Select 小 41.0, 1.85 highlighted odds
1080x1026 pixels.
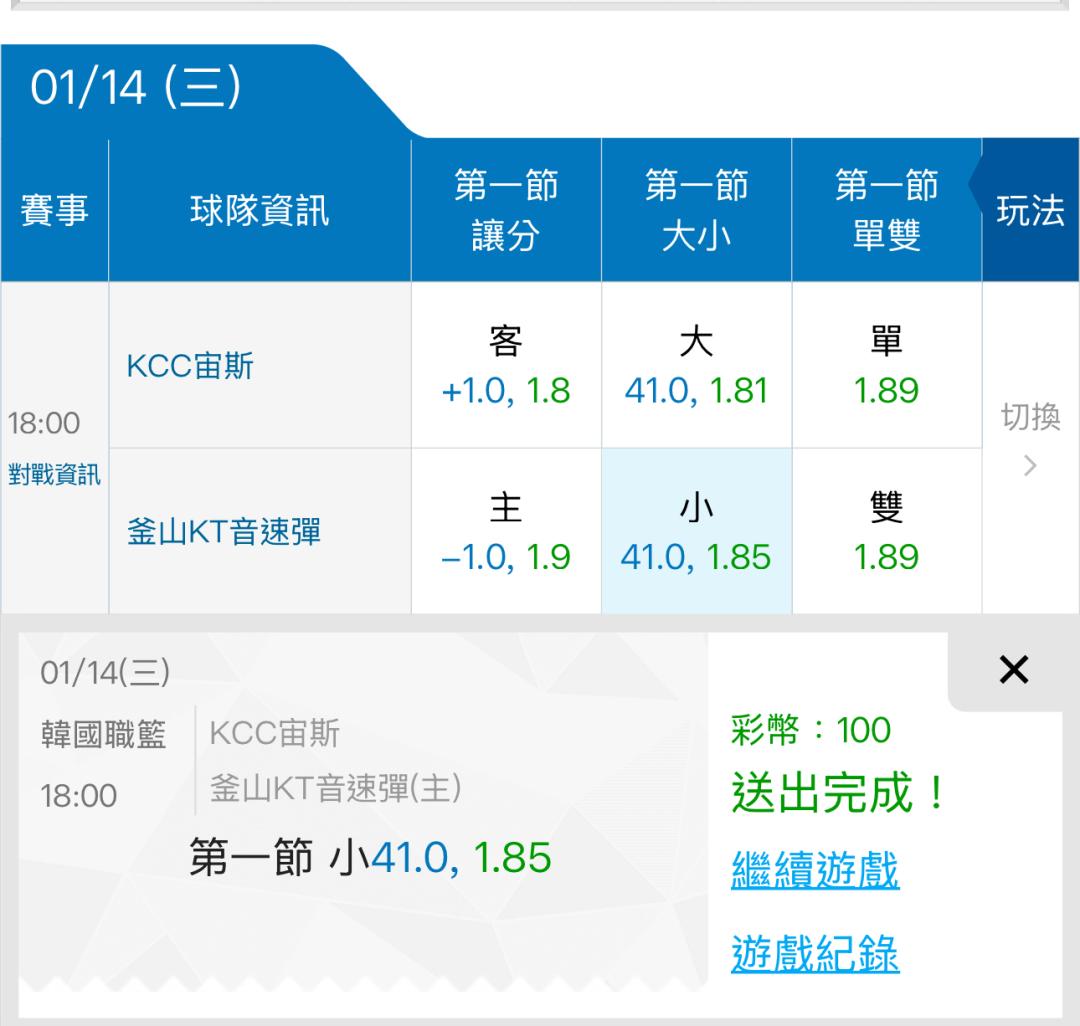click(x=696, y=532)
